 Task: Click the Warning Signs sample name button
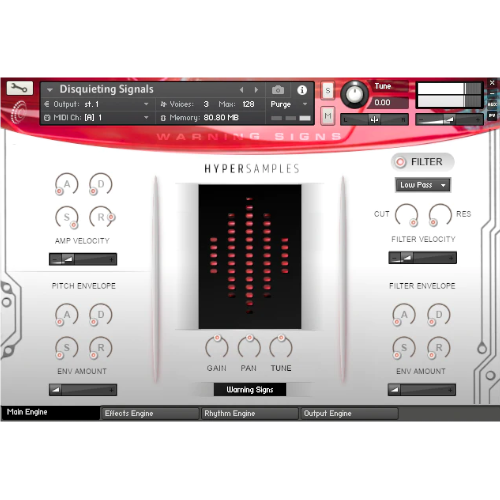tap(250, 389)
